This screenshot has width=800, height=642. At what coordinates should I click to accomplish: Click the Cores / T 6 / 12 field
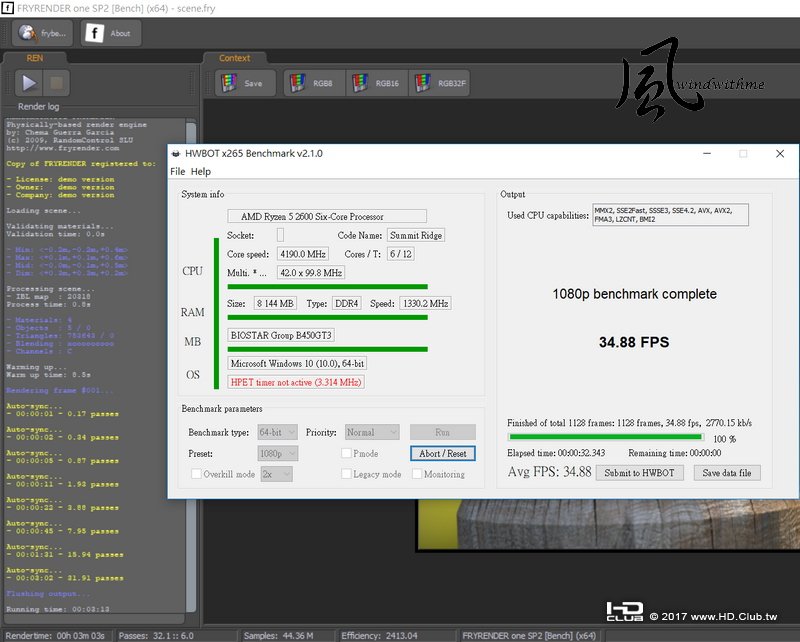pyautogui.click(x=401, y=254)
